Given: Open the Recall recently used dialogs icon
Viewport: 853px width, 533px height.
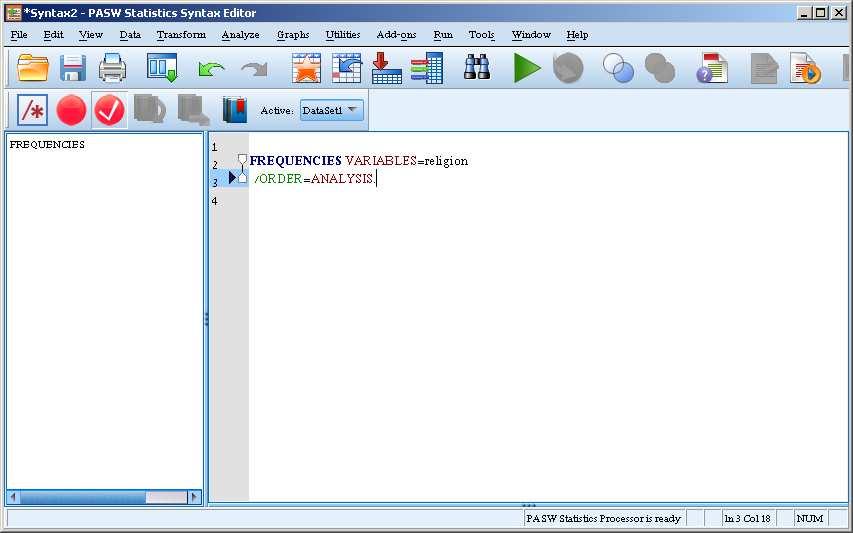Looking at the screenshot, I should (x=162, y=68).
